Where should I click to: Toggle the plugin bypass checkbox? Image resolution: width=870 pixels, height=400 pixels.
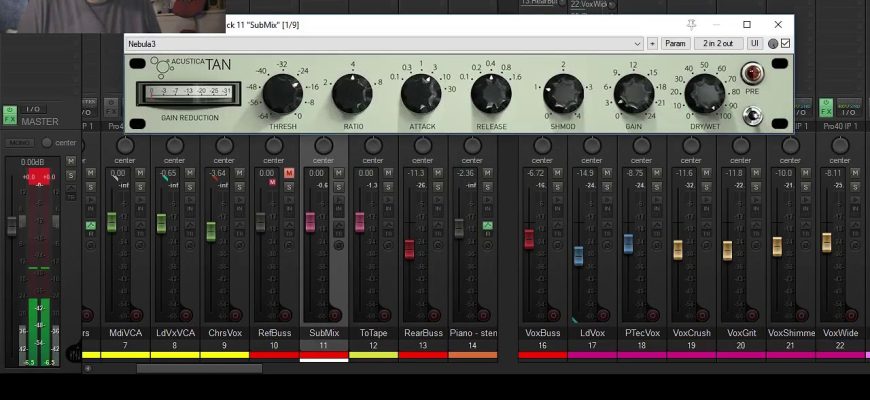point(785,43)
